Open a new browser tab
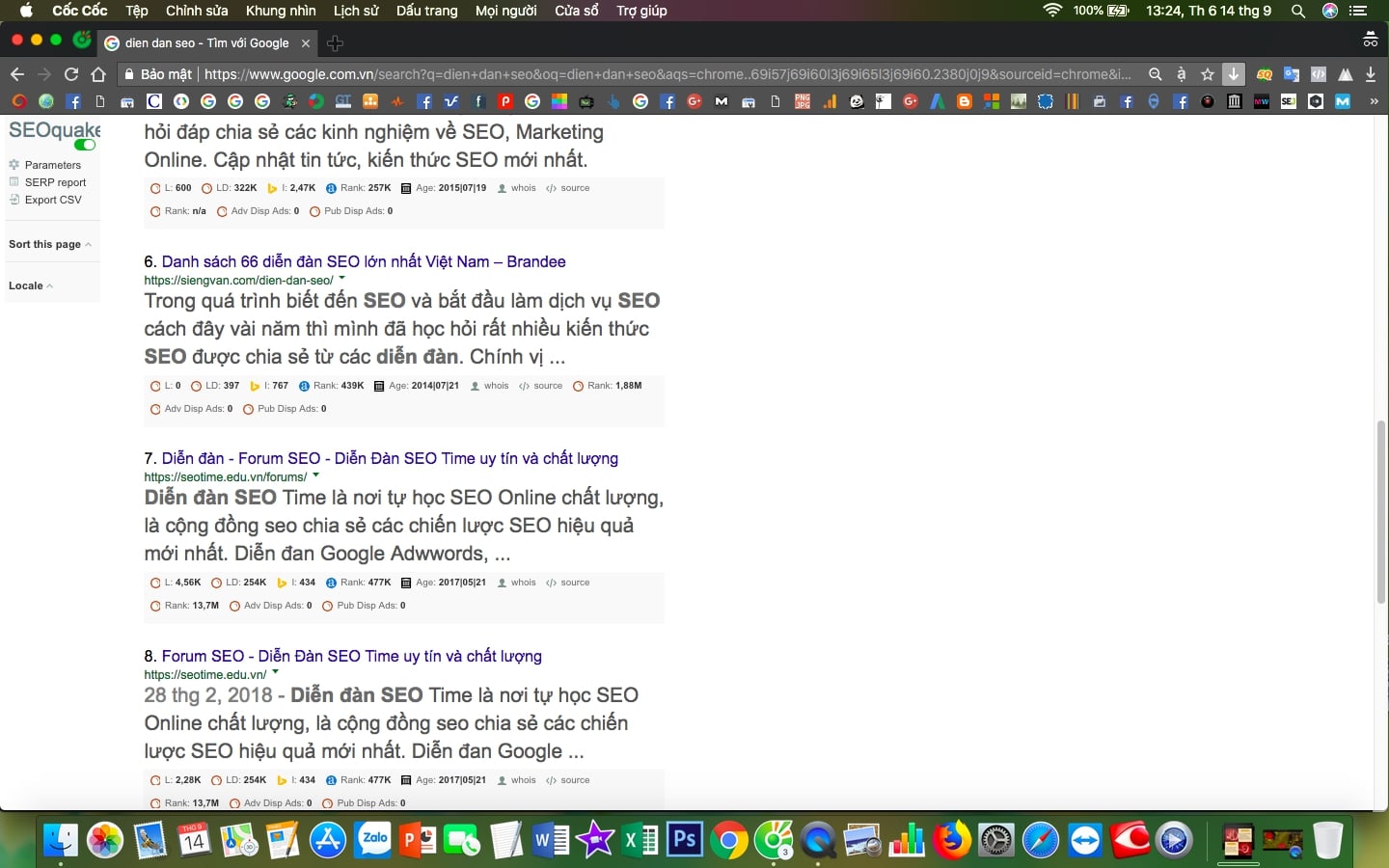 [x=335, y=43]
